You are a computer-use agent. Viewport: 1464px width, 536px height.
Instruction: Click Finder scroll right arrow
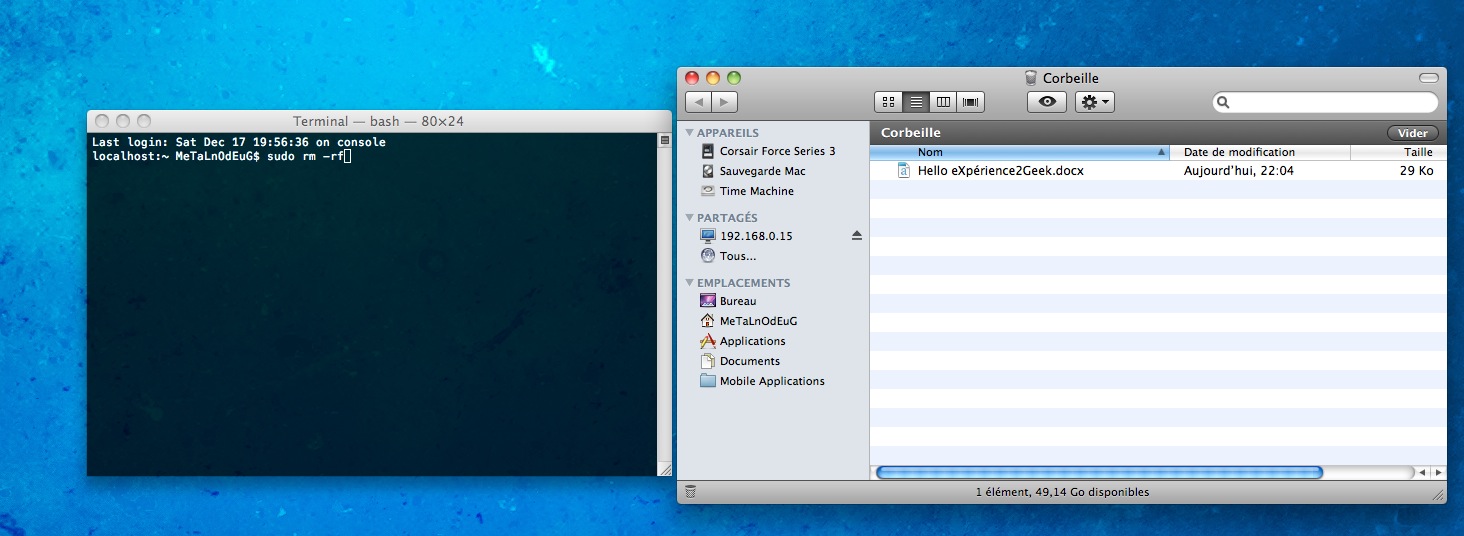(x=1438, y=472)
